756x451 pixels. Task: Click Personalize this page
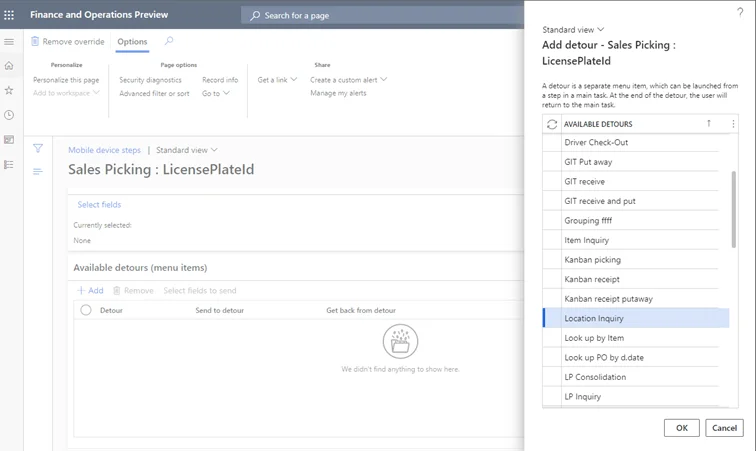(66, 80)
